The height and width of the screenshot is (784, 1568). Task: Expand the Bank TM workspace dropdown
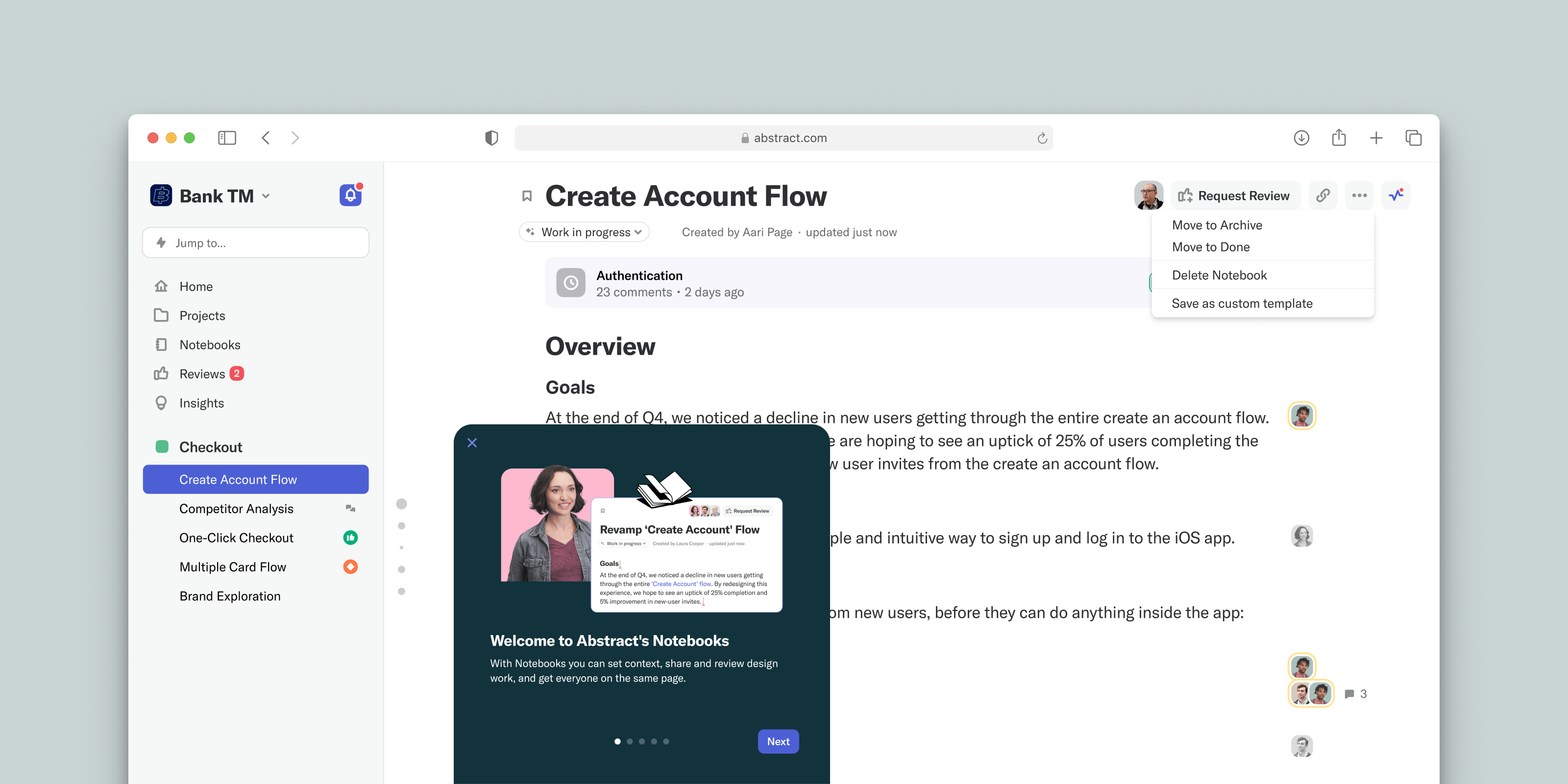tap(266, 196)
